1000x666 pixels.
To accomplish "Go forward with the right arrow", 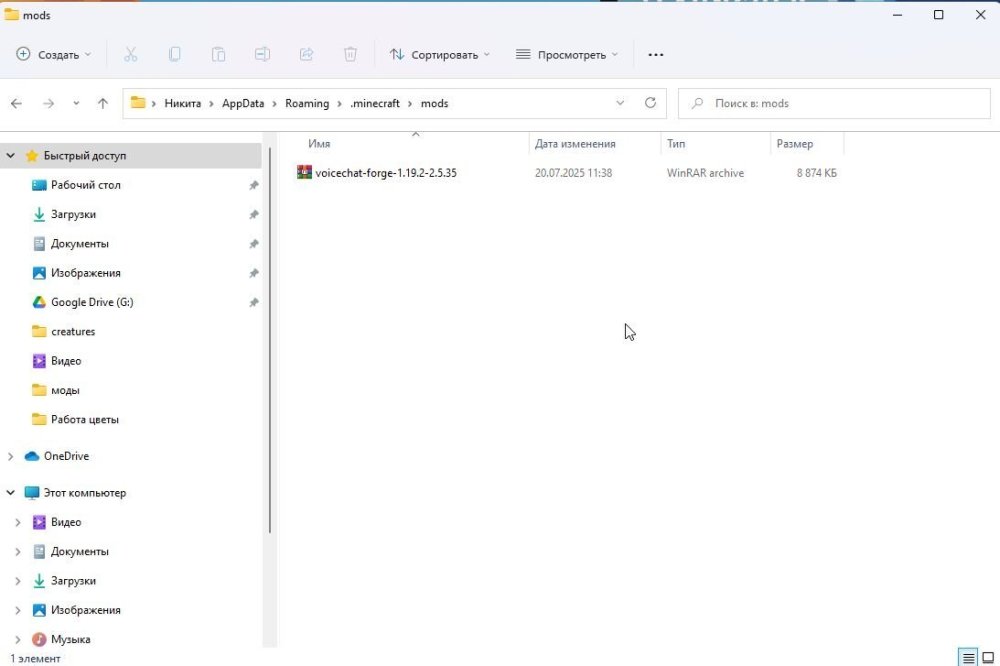I will point(48,103).
